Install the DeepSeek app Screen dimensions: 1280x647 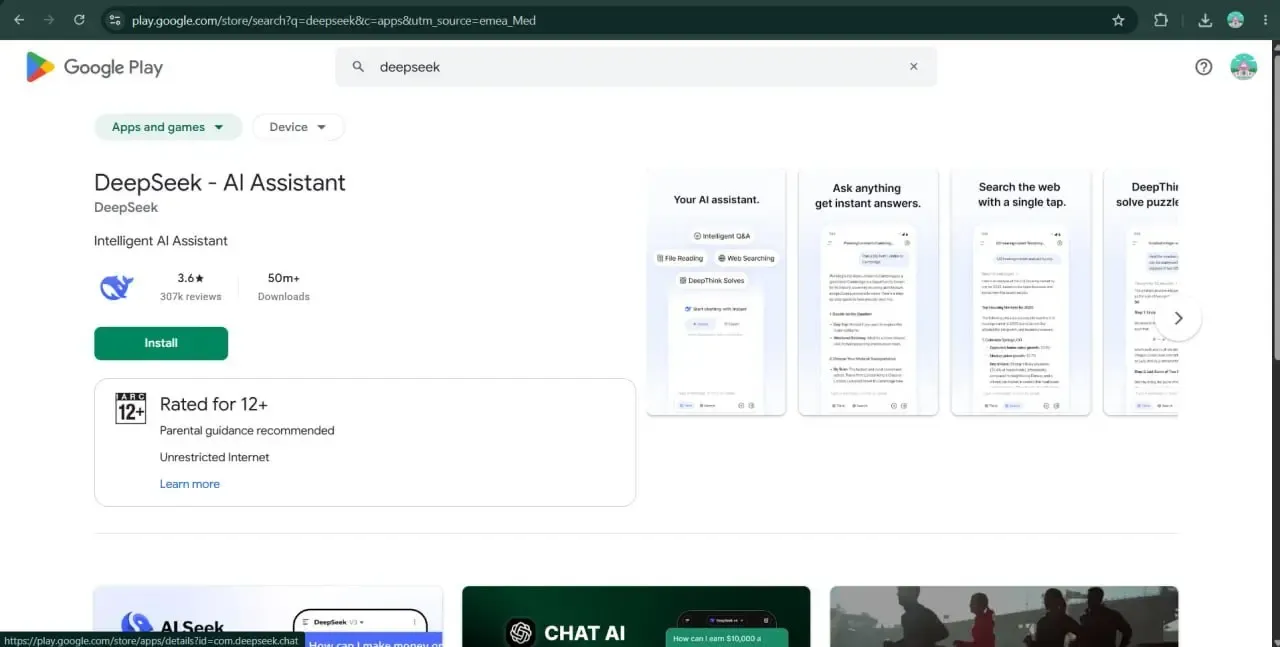(161, 343)
